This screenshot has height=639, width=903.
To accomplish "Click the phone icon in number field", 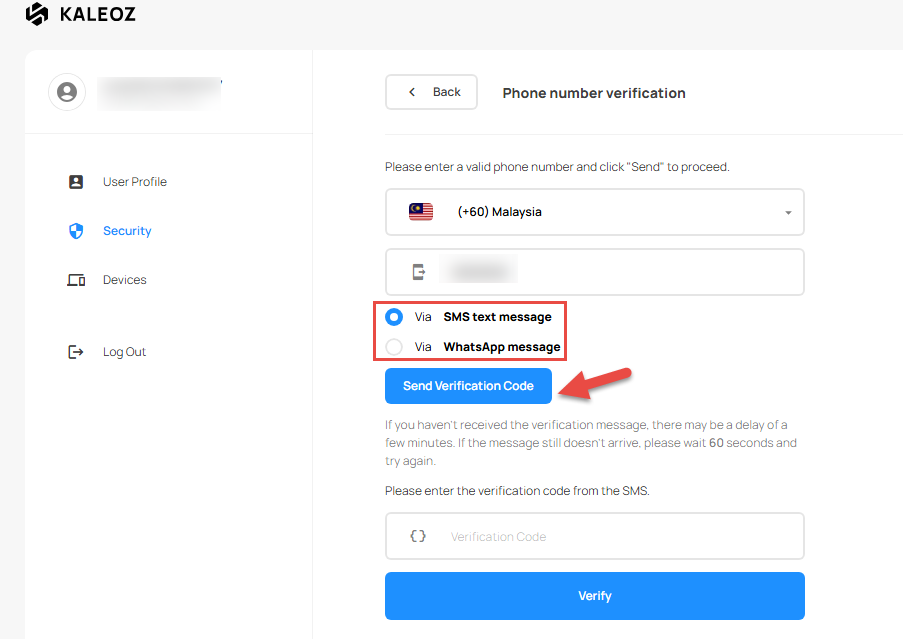I will point(419,272).
